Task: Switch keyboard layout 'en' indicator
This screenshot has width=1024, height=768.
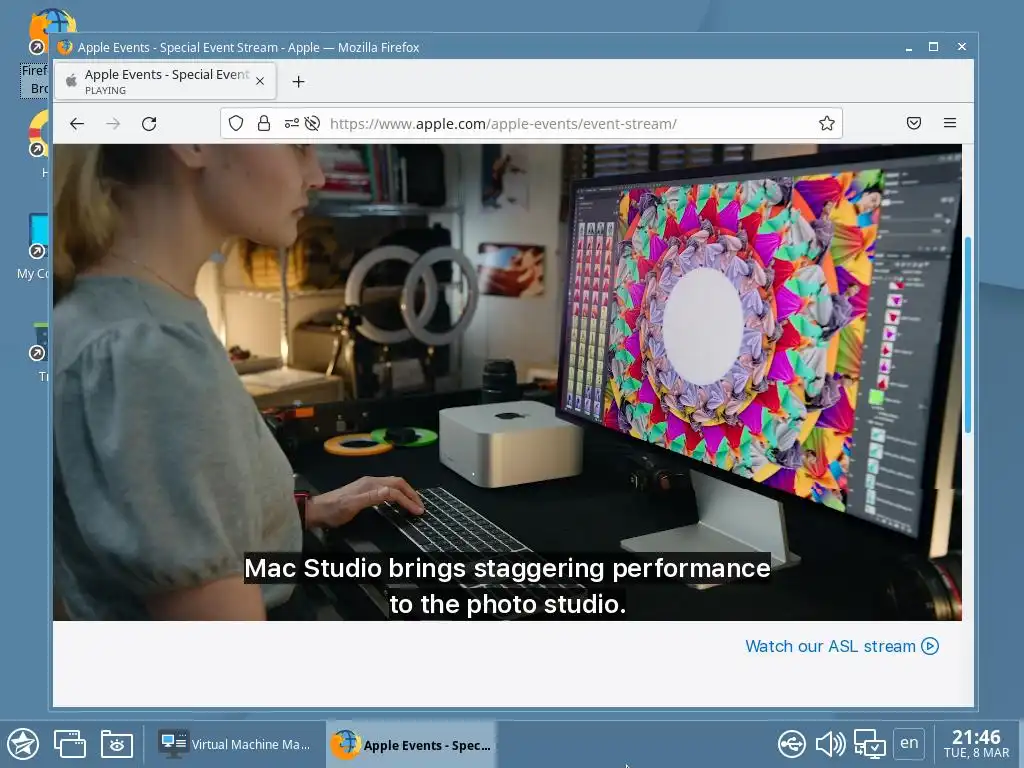Action: pos(909,743)
